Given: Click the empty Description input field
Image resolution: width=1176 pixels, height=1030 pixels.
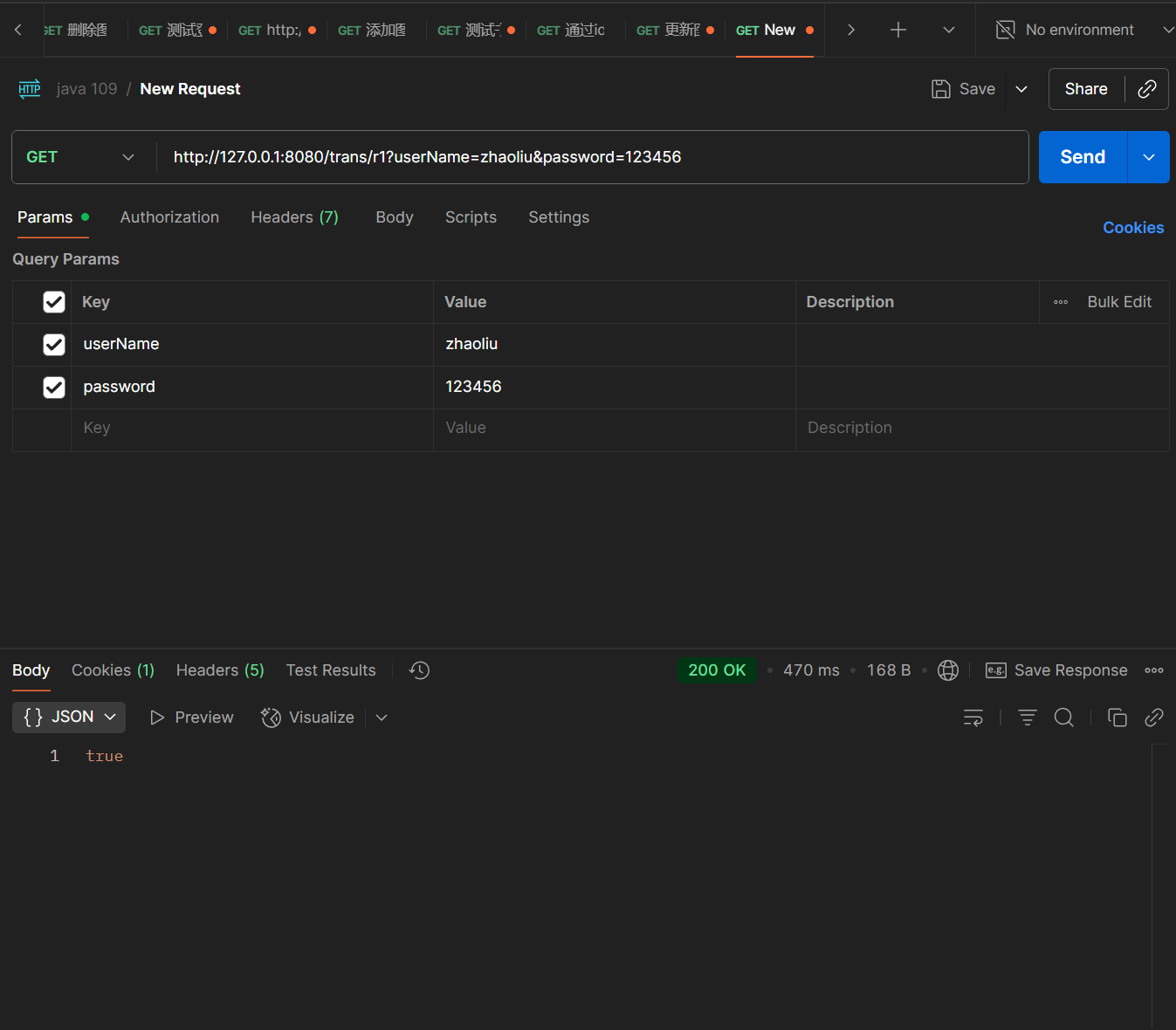Looking at the screenshot, I should click(x=982, y=429).
